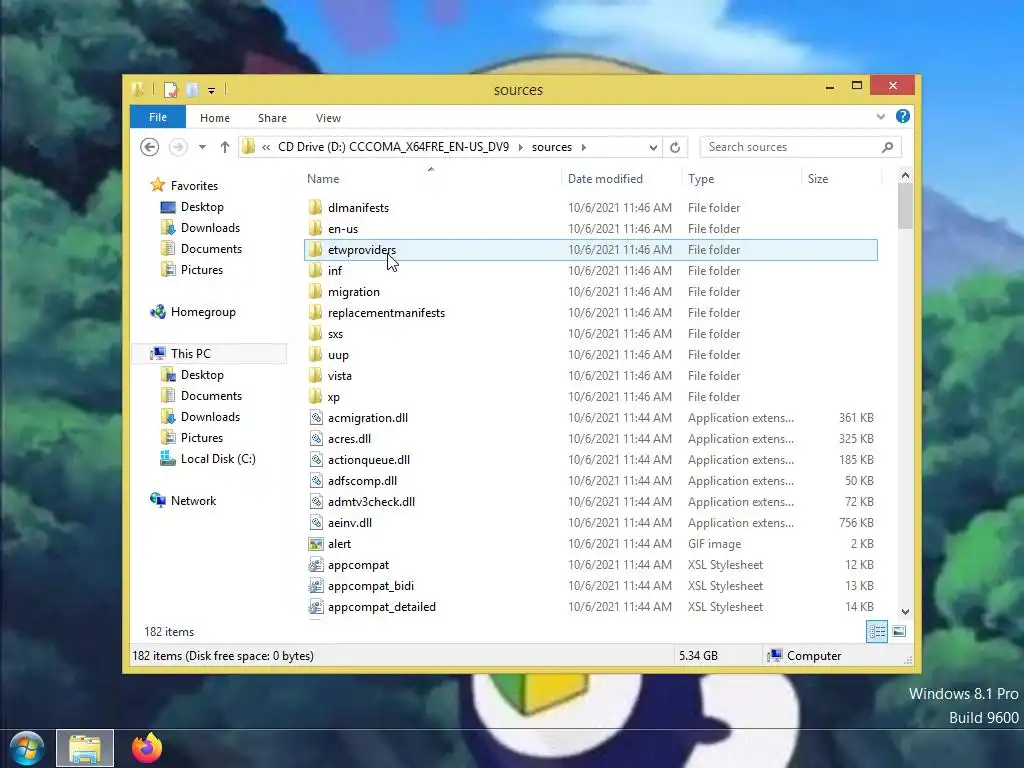Screen dimensions: 1024x768
Task: Click the file list vertical scrollbar thumb
Action: click(905, 206)
